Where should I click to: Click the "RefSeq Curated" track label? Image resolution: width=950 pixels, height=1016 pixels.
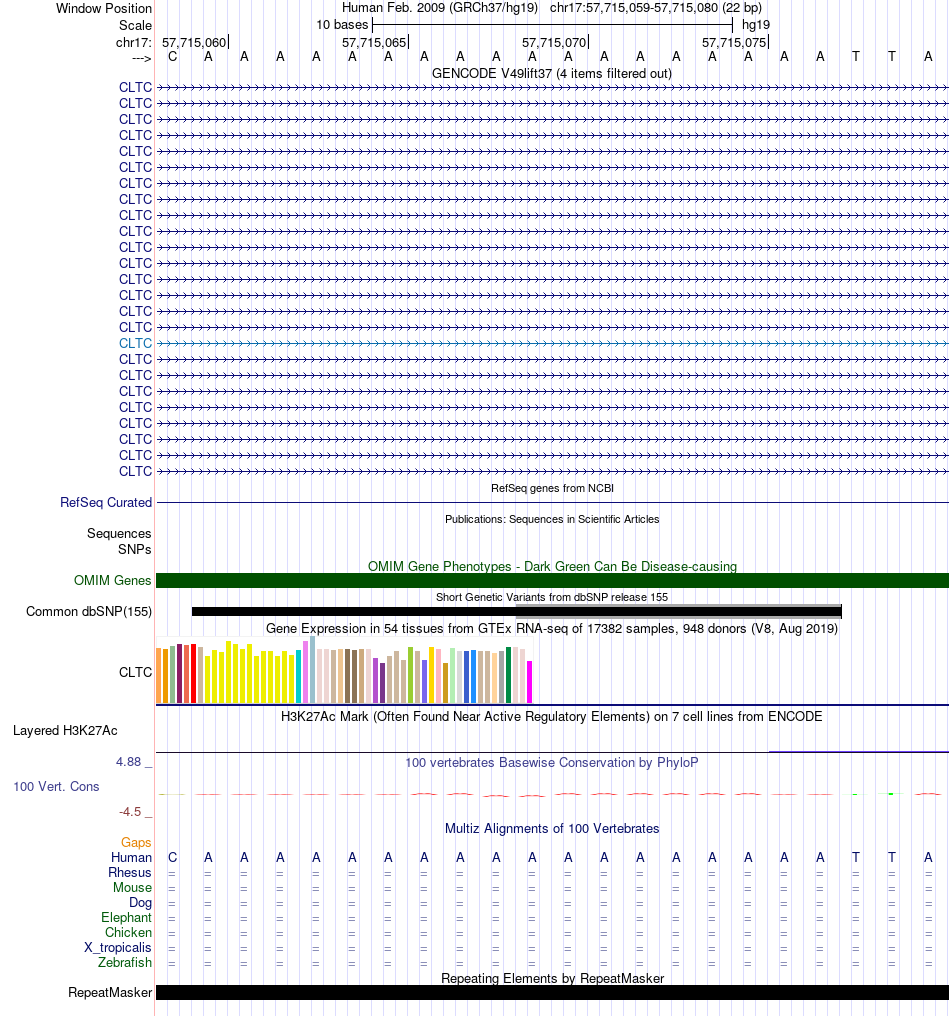click(106, 503)
